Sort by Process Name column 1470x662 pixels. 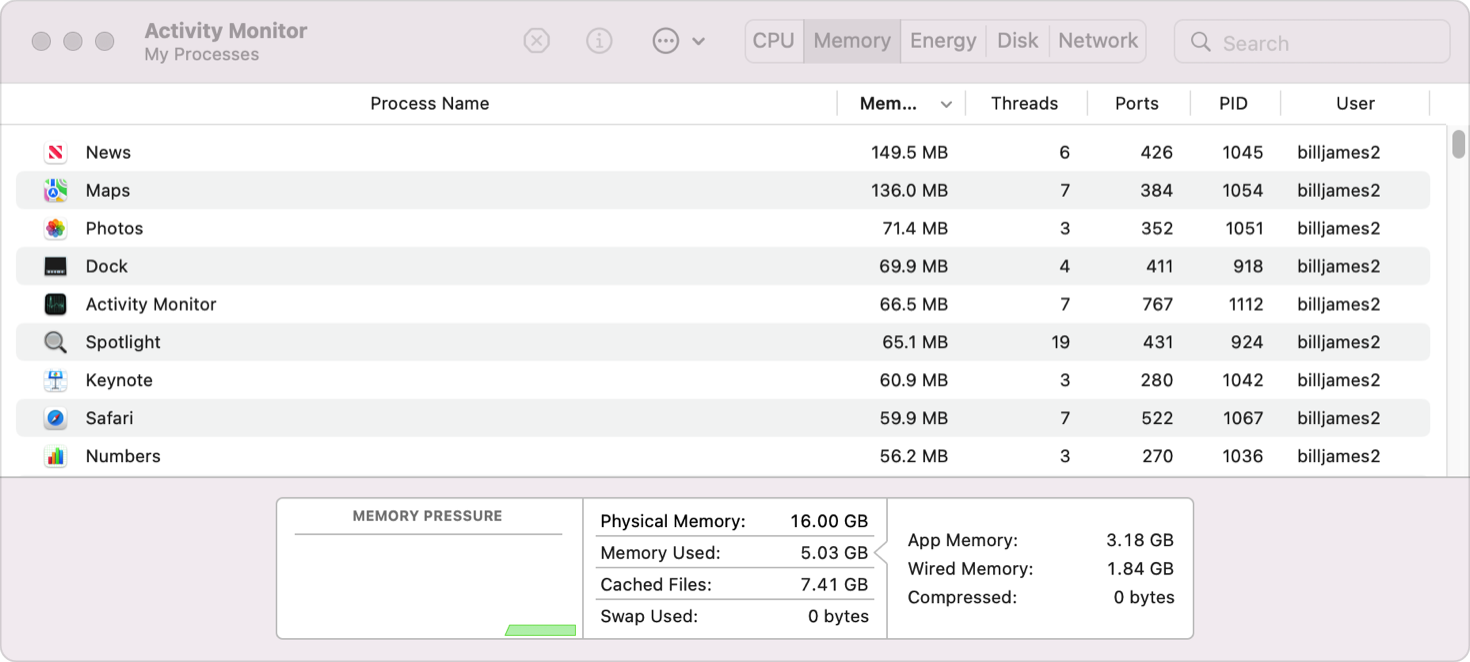(x=430, y=103)
